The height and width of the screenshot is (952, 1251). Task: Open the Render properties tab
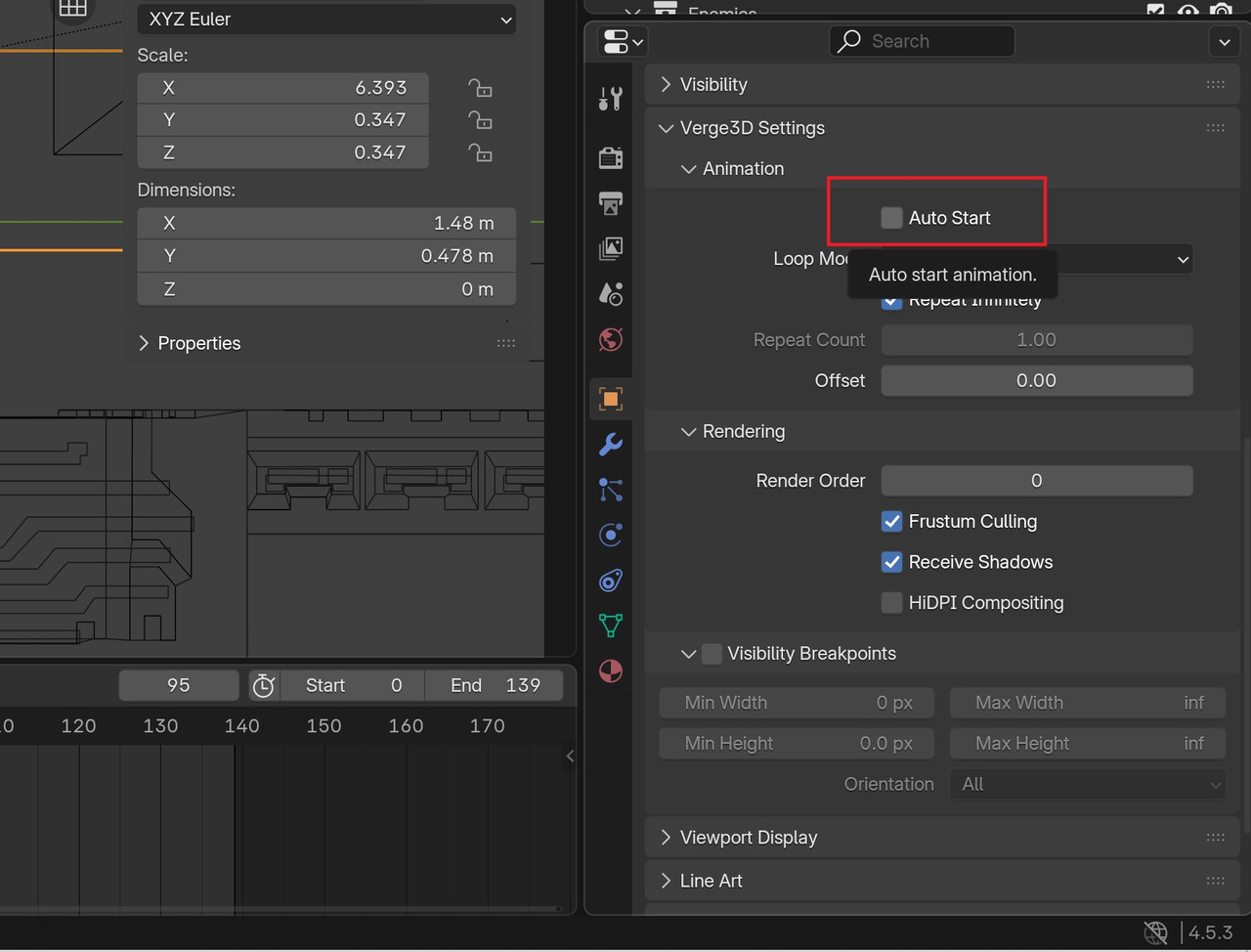(x=610, y=157)
